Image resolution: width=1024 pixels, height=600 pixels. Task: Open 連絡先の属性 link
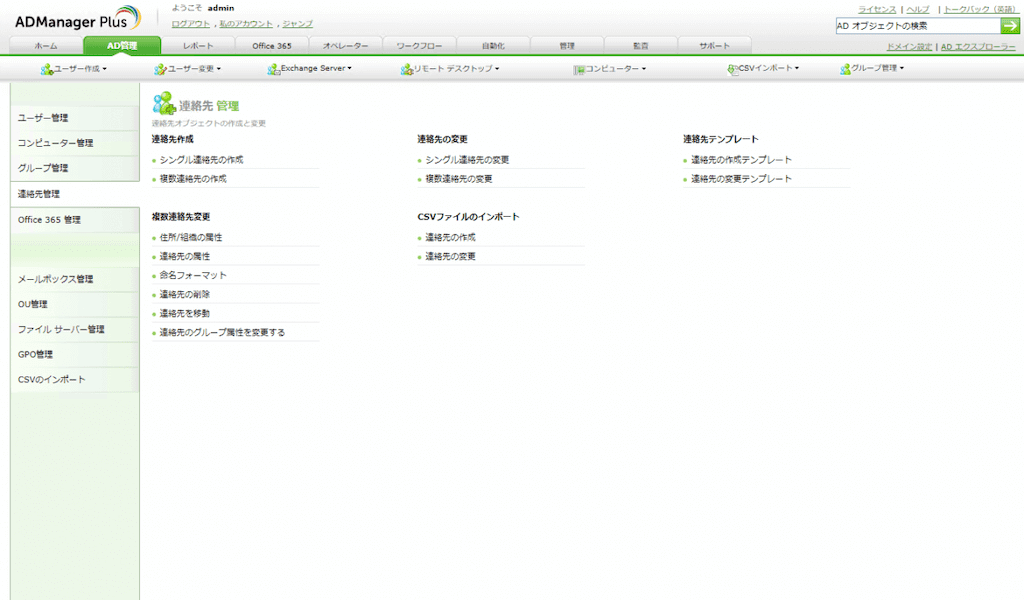pos(185,257)
